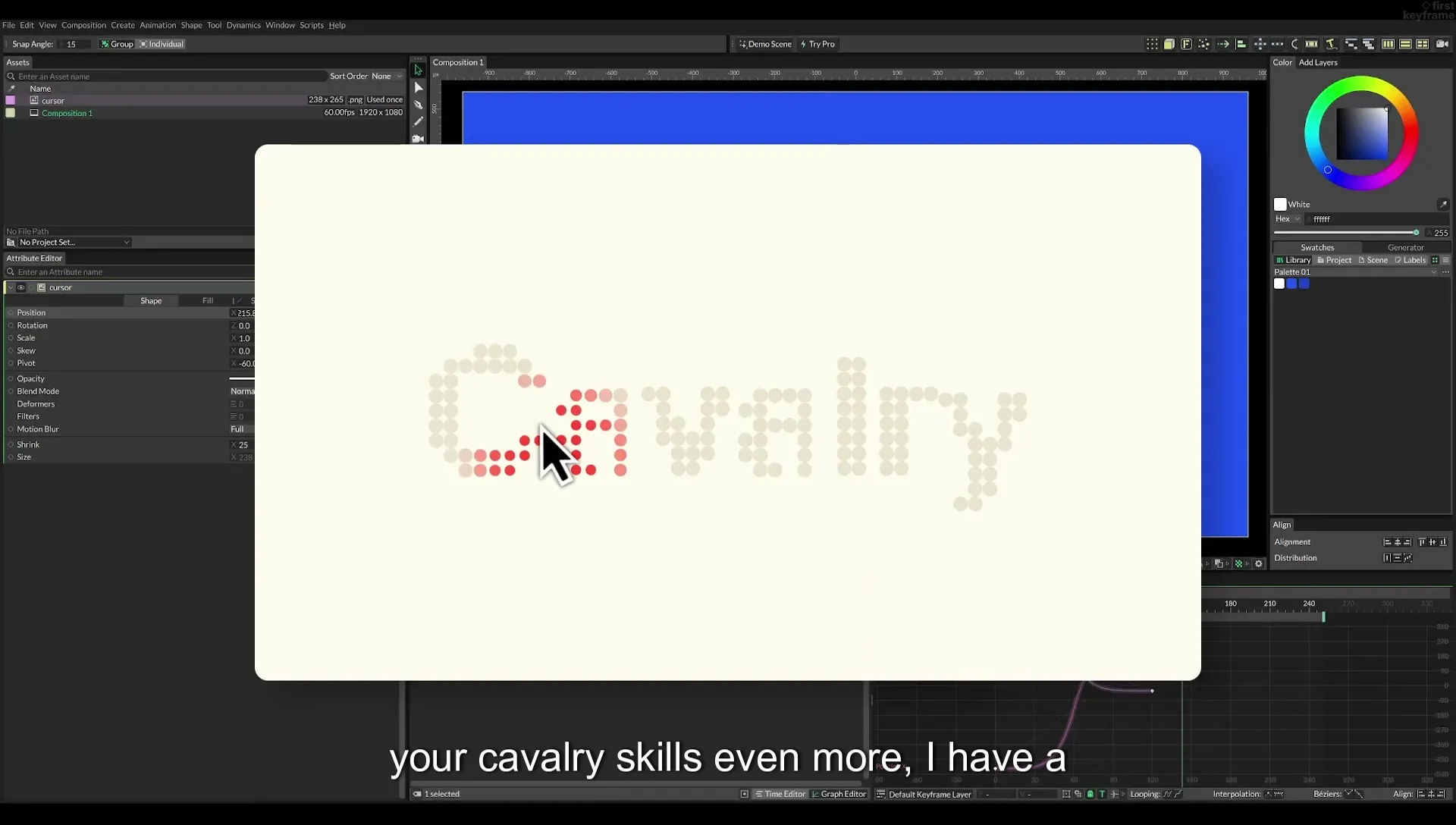
Task: Select the Pen tool in viewport toolbar
Action: tap(418, 105)
